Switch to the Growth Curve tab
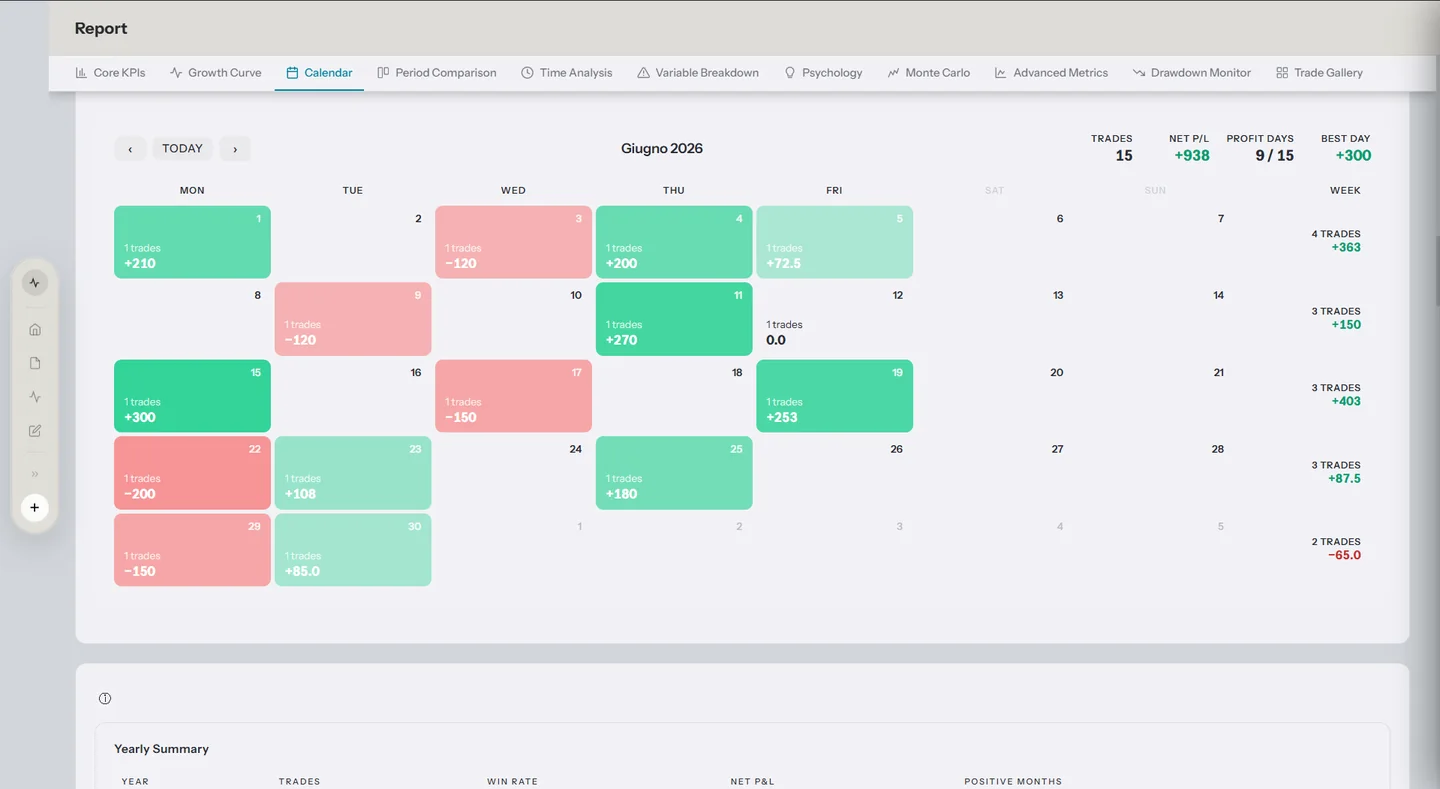Viewport: 1440px width, 789px height. point(216,73)
